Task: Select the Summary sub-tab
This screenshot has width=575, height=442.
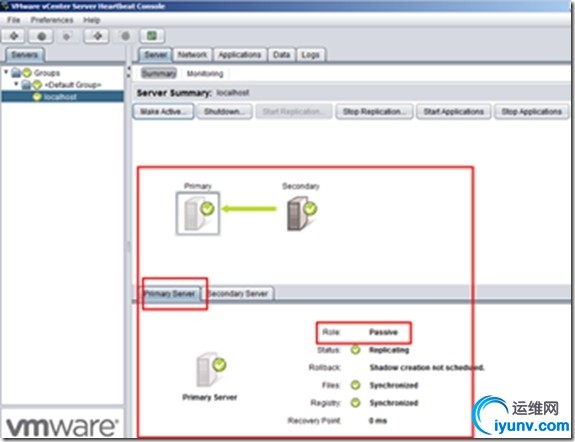Action: click(159, 73)
